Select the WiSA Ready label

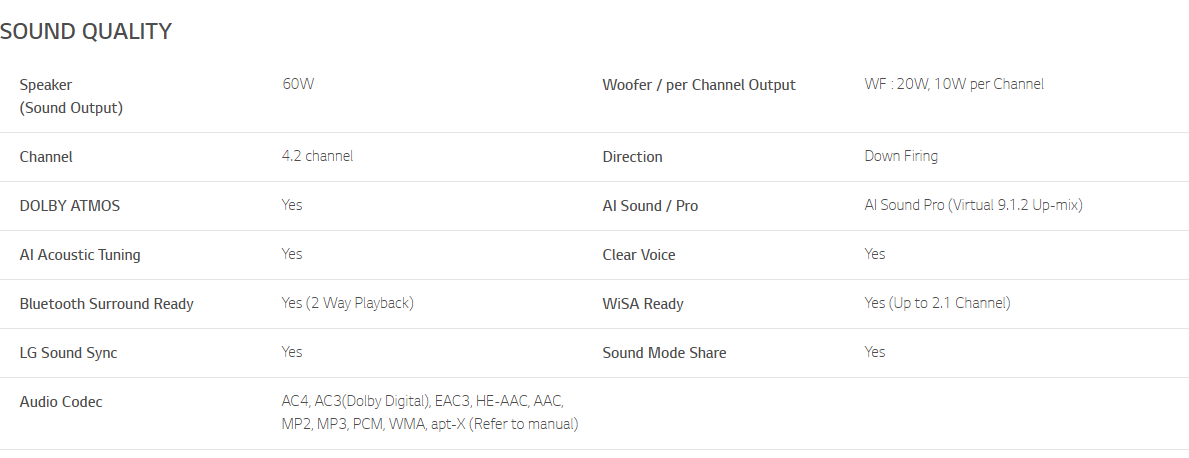pyautogui.click(x=643, y=304)
